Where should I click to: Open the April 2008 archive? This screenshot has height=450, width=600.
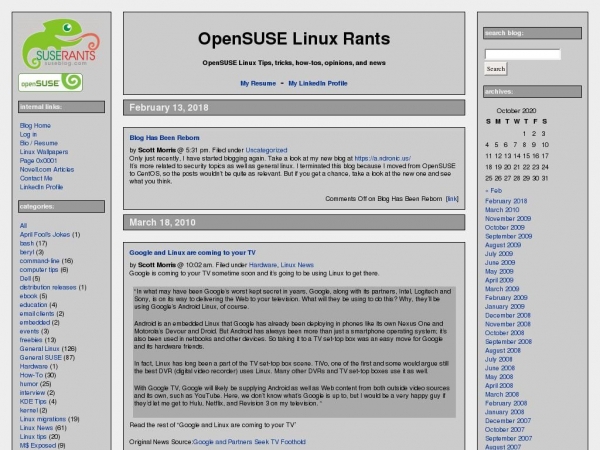pos(499,386)
